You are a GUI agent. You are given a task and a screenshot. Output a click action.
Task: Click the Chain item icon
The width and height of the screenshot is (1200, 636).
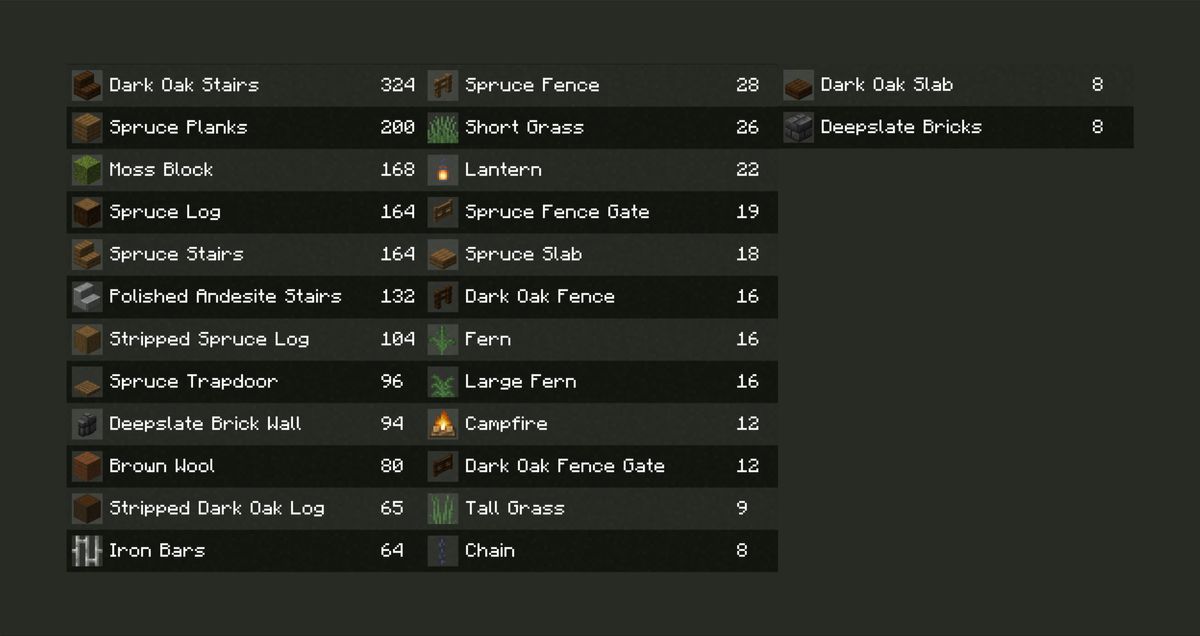443,551
